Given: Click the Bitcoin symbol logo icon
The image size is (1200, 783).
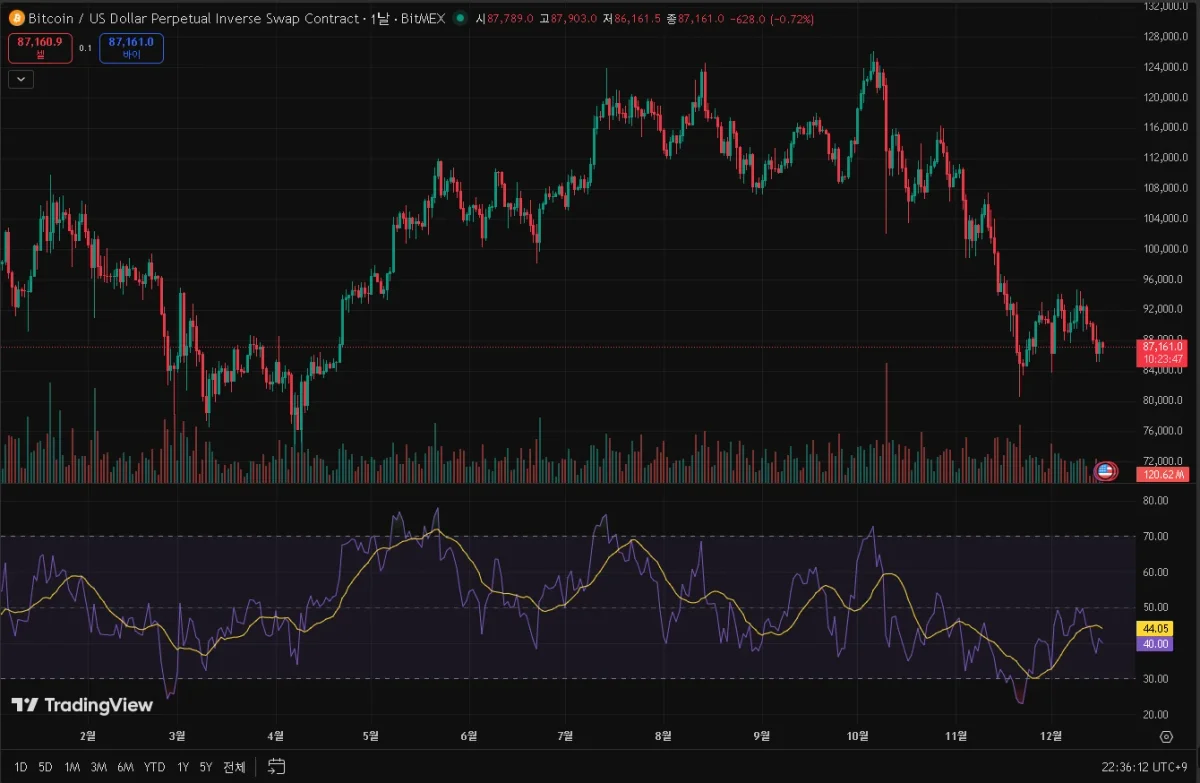Looking at the screenshot, I should 16,18.
